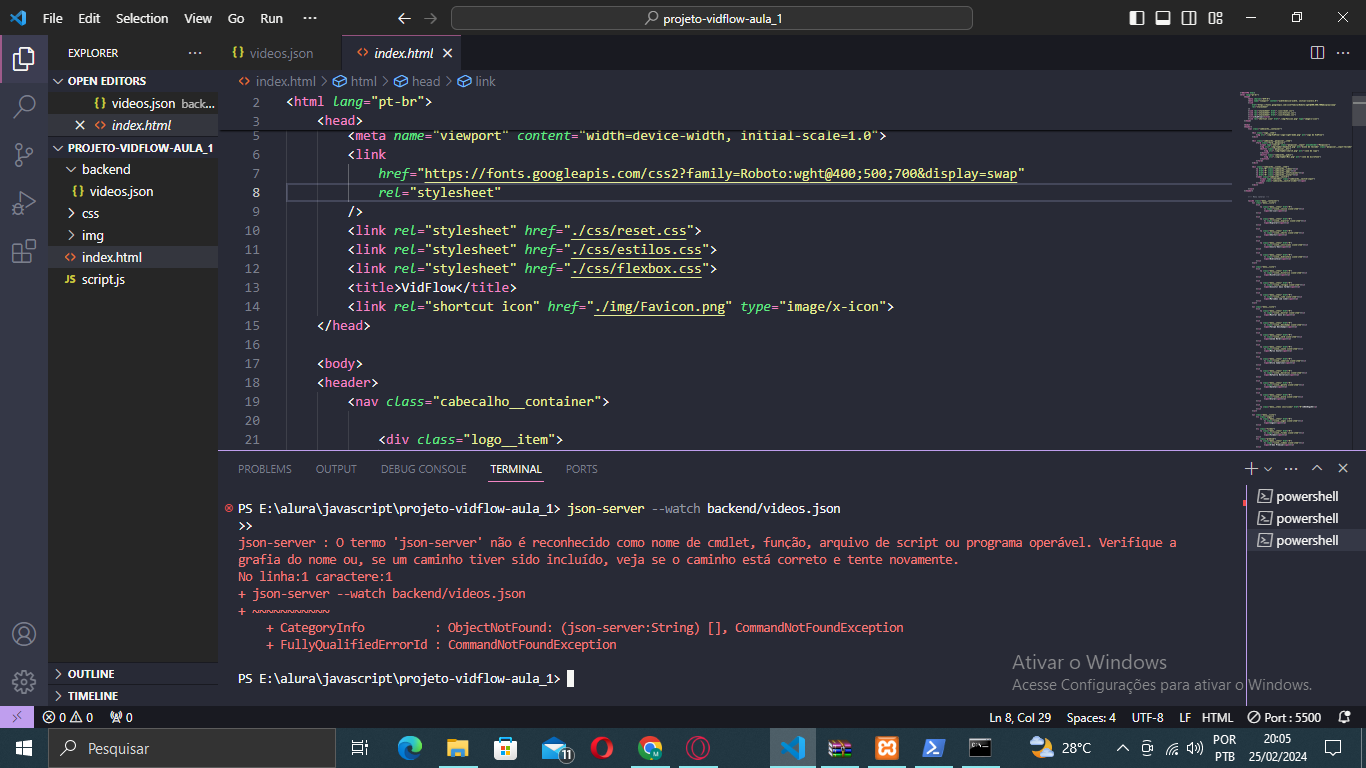Select index.html in the file tree
Screen dimensions: 1366x768
tap(133, 257)
